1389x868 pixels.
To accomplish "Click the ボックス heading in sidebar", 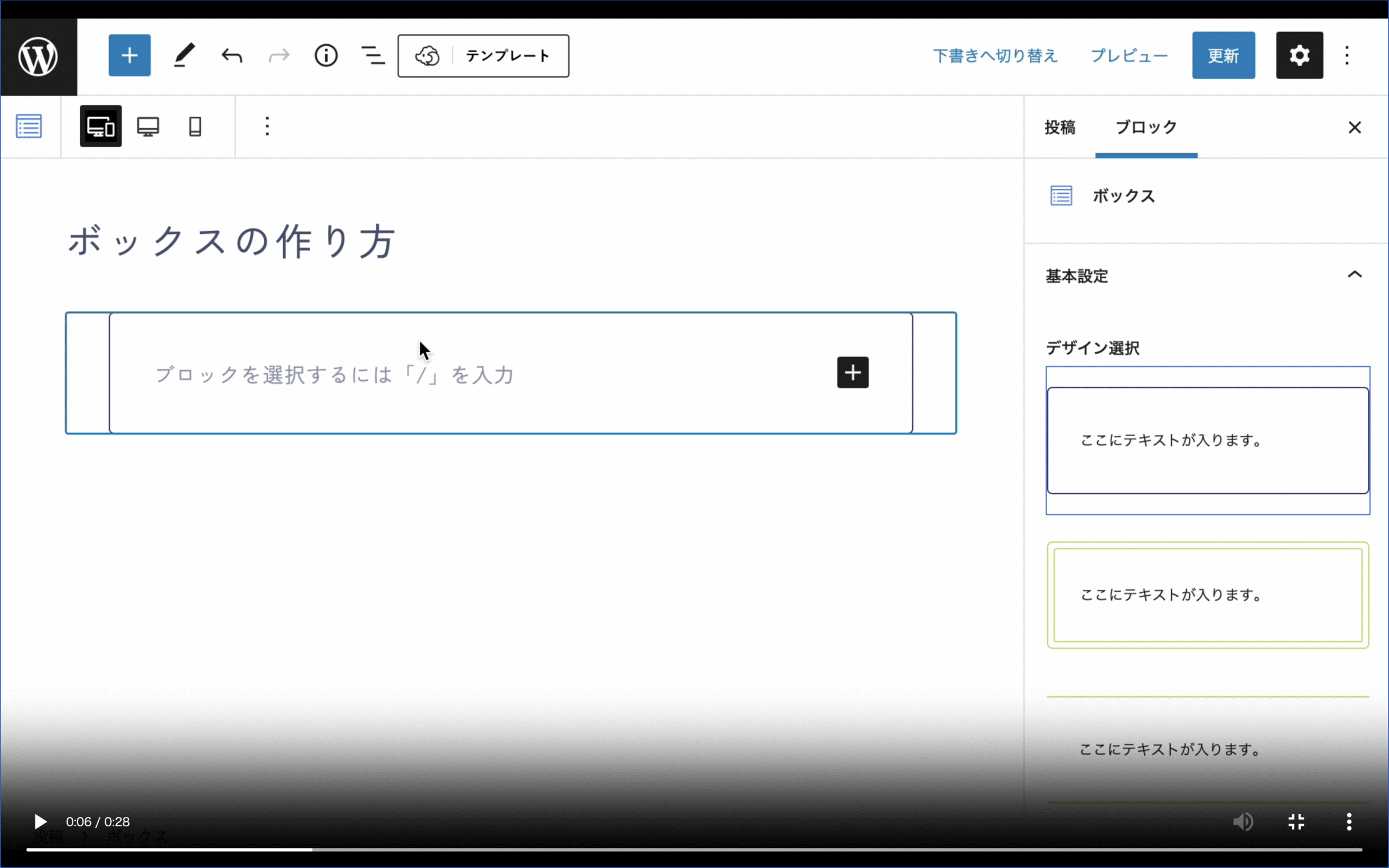I will pos(1124,196).
